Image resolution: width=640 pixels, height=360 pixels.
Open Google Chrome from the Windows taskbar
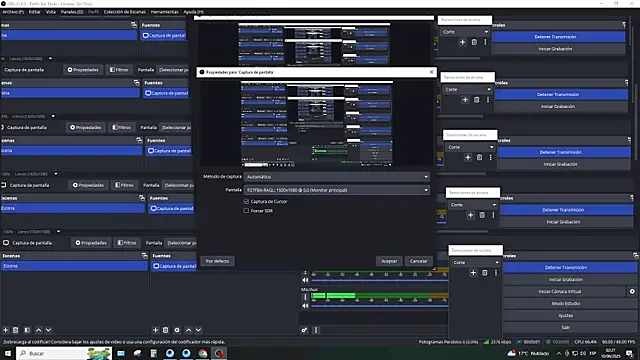203,353
